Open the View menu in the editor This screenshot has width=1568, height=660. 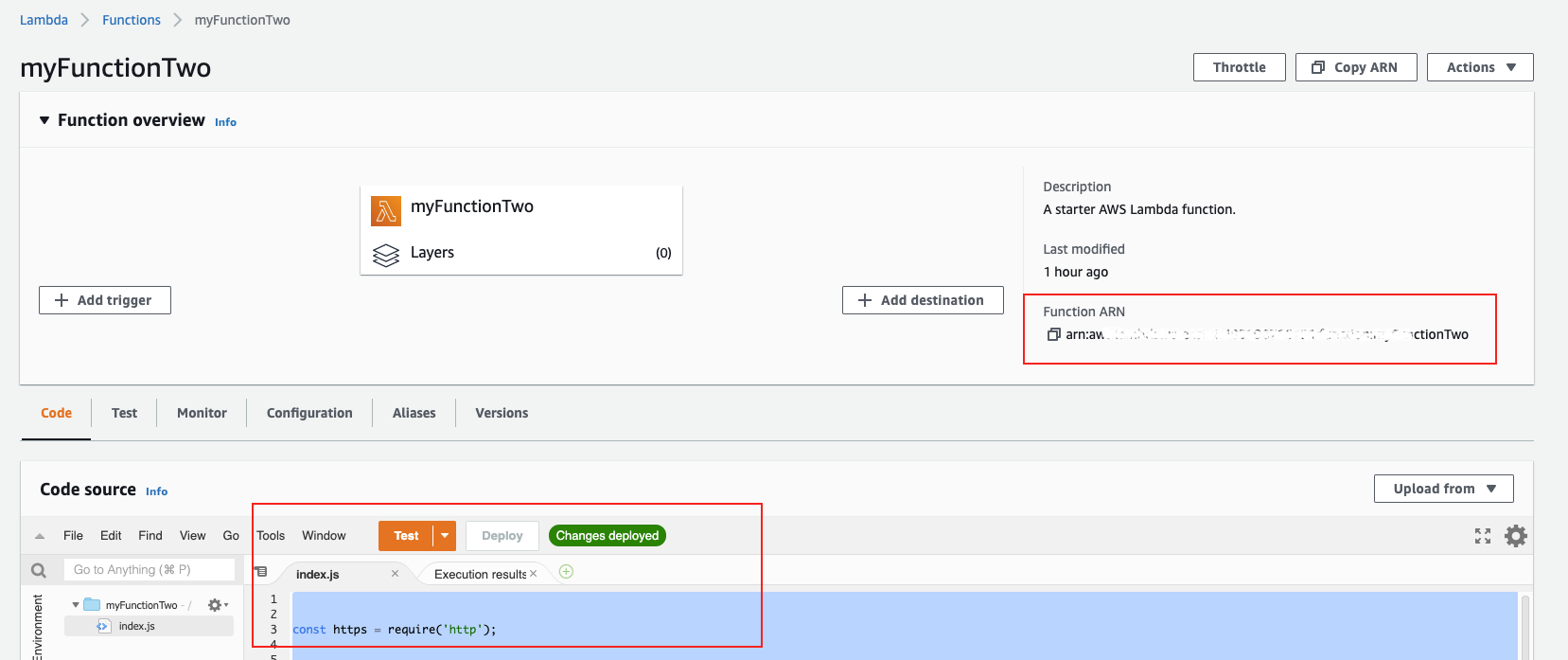pyautogui.click(x=192, y=536)
